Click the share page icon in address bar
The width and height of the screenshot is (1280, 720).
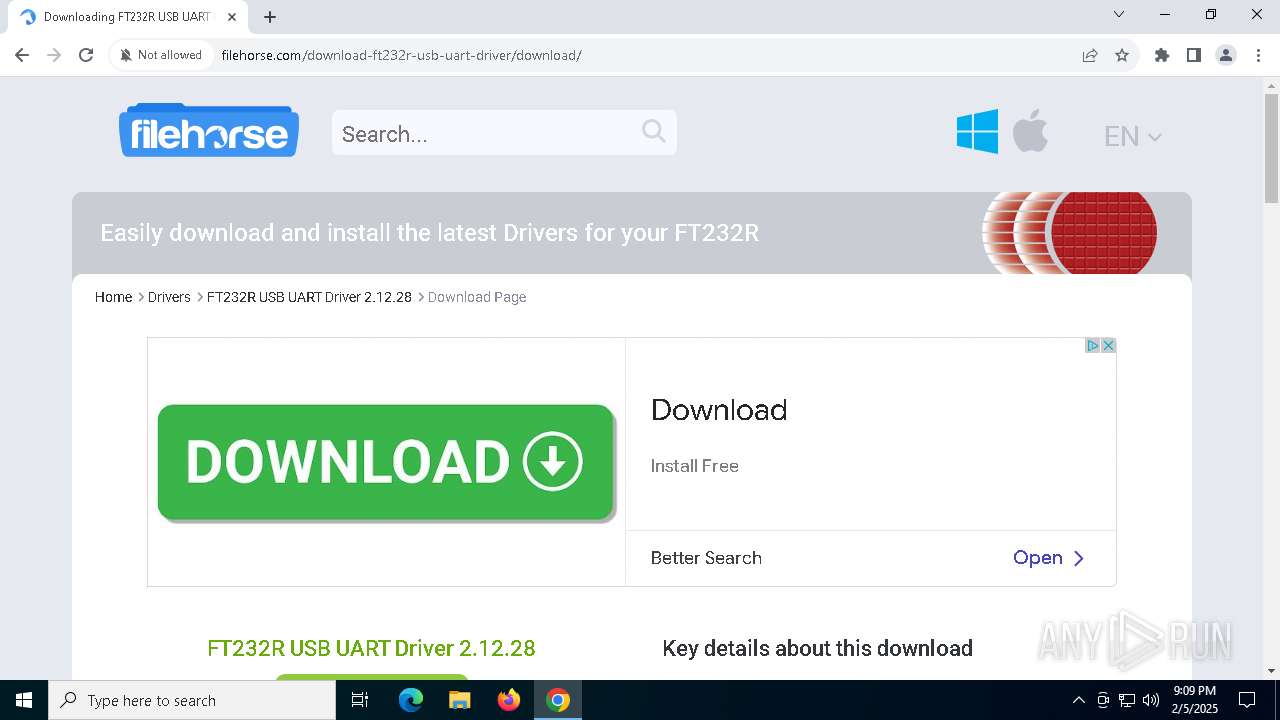tap(1090, 55)
